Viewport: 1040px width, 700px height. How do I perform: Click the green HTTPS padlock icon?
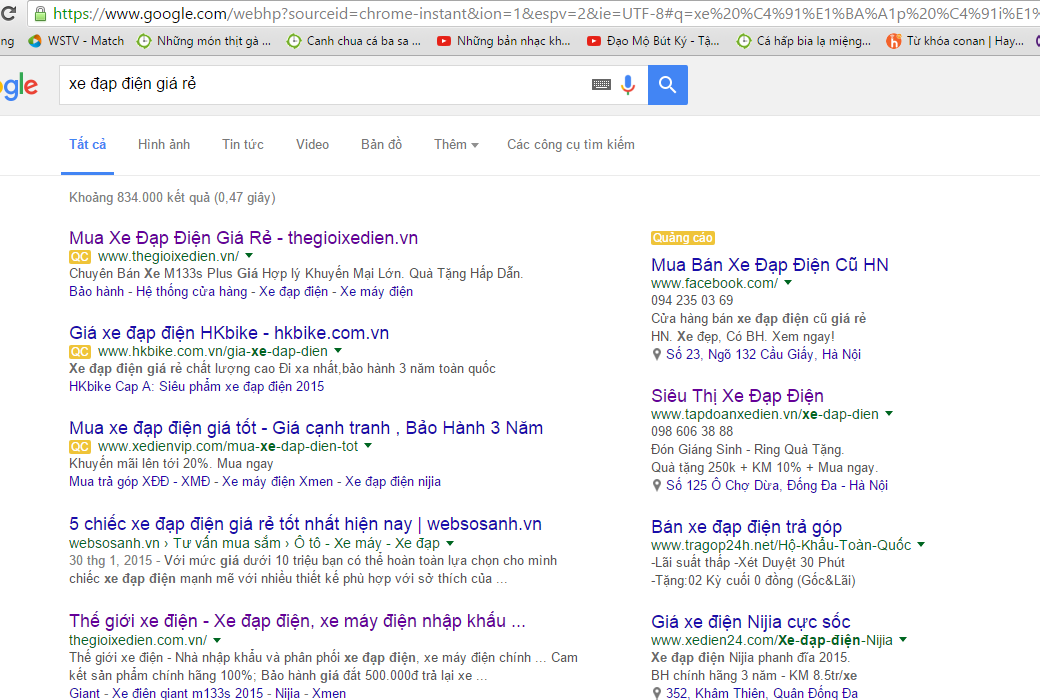coord(39,14)
